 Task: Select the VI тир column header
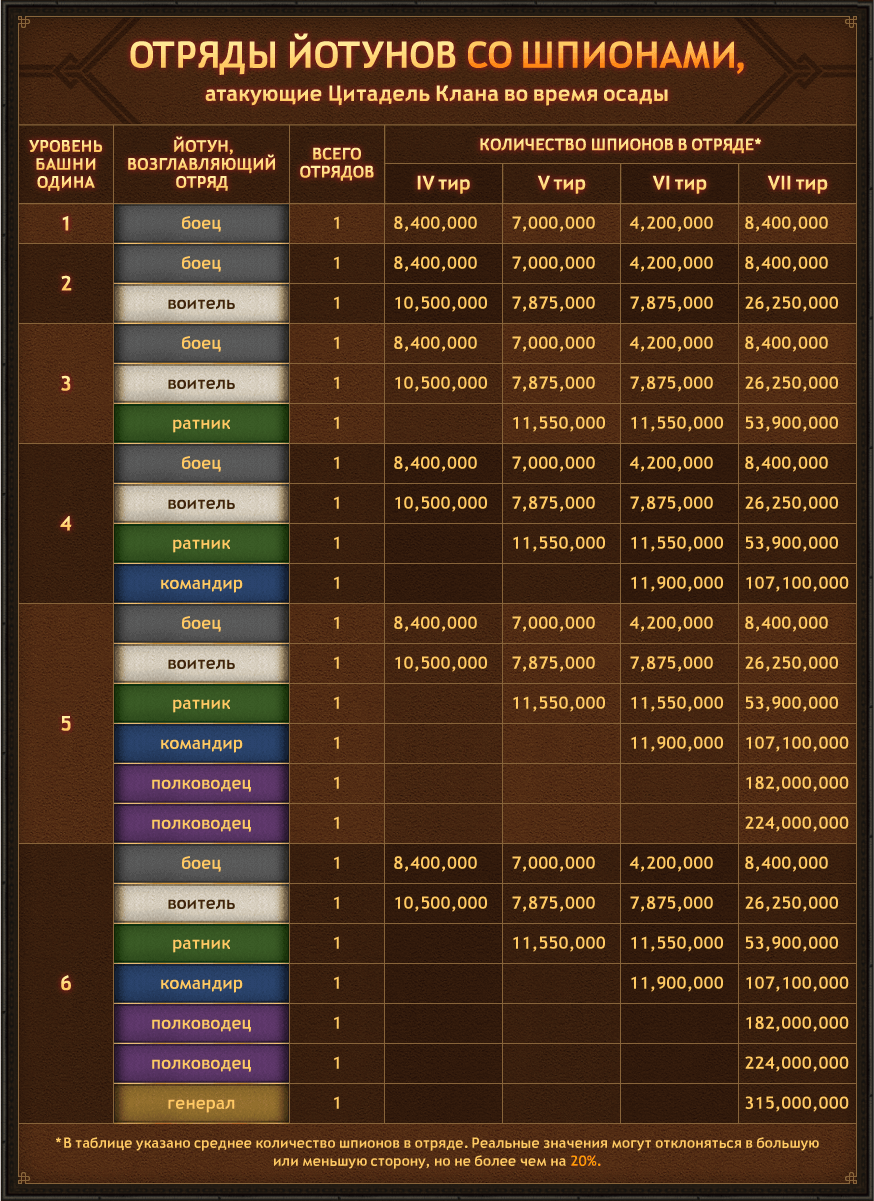[679, 183]
